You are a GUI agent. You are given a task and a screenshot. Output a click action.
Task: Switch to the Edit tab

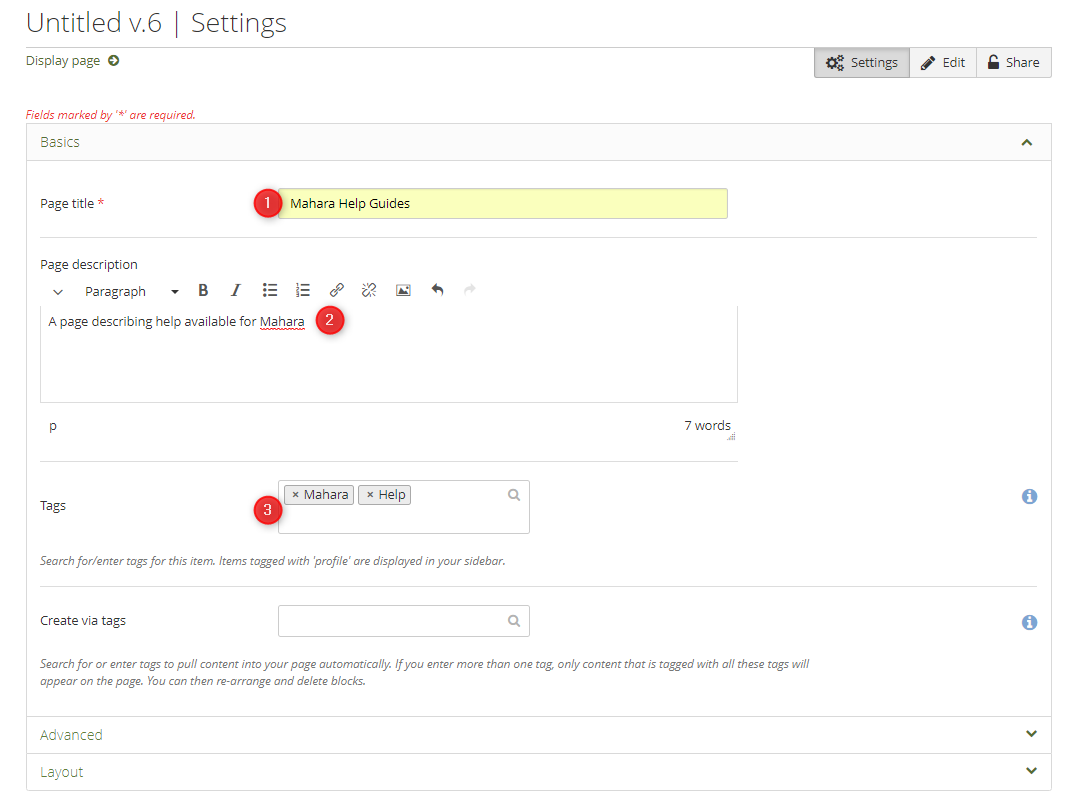point(942,62)
